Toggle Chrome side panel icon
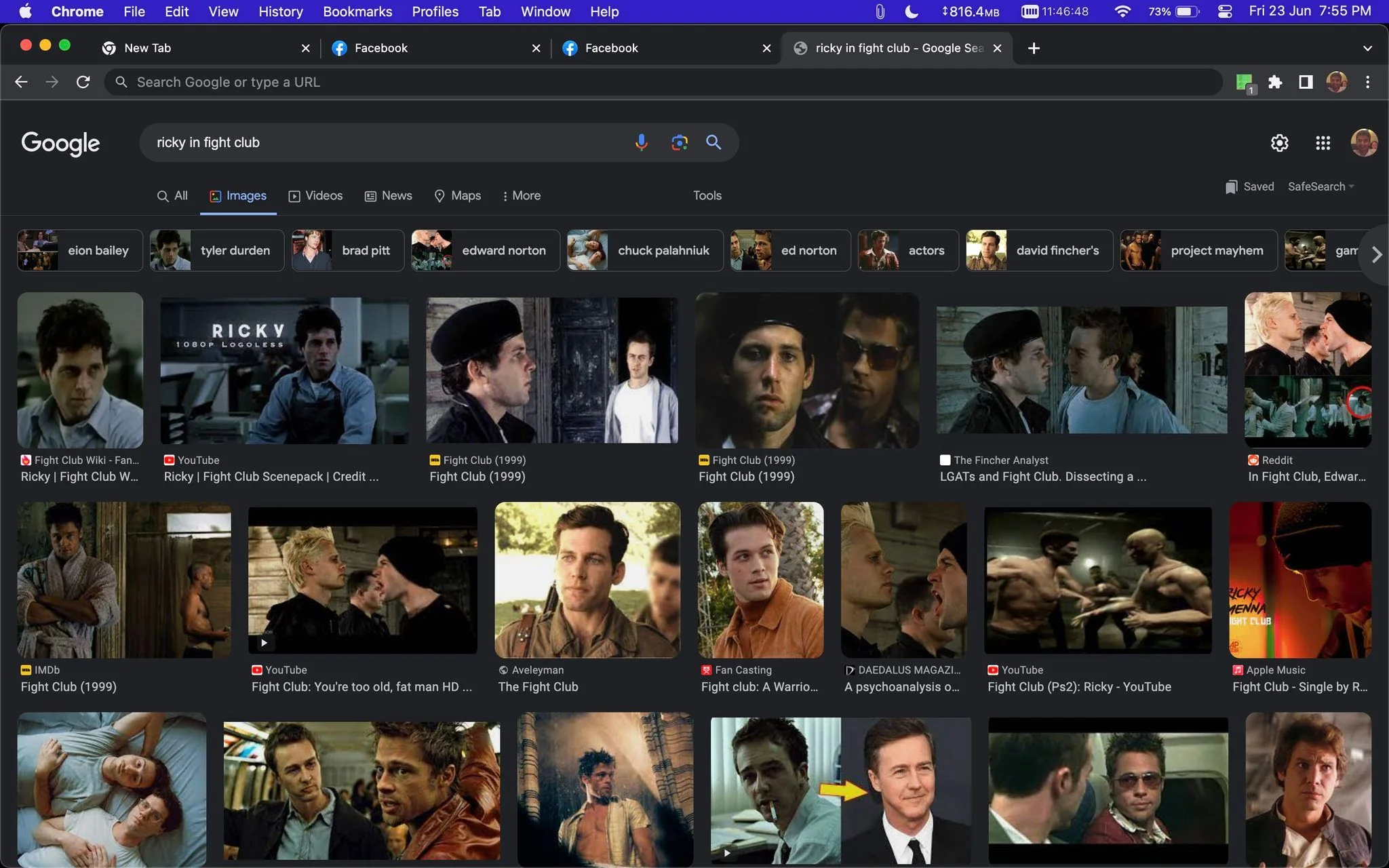Screen dimensions: 1389x868 tap(1306, 82)
